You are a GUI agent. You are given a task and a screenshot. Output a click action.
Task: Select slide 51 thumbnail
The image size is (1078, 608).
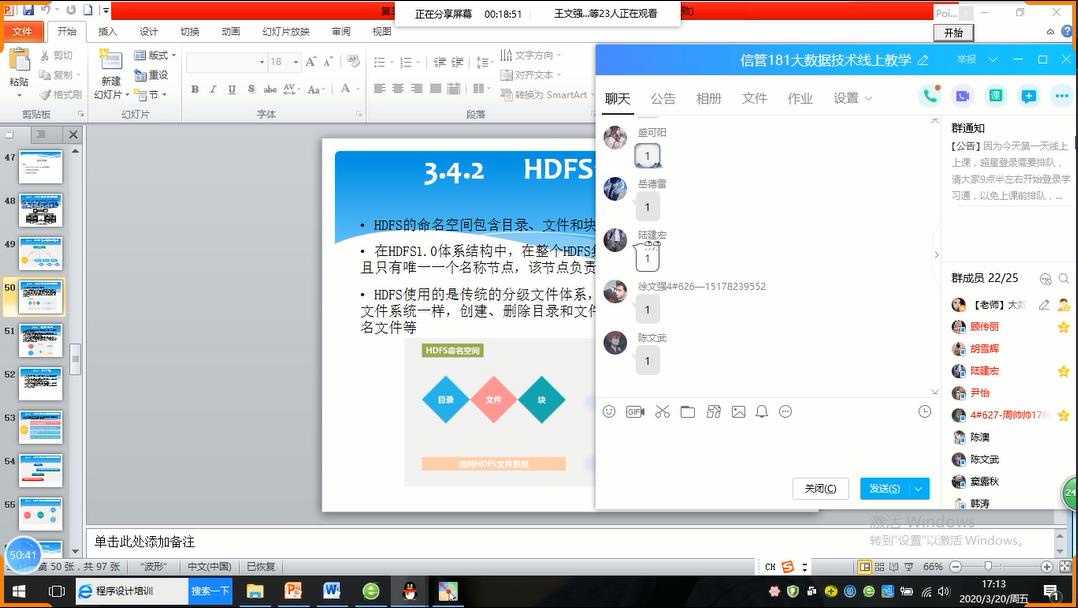(41, 340)
